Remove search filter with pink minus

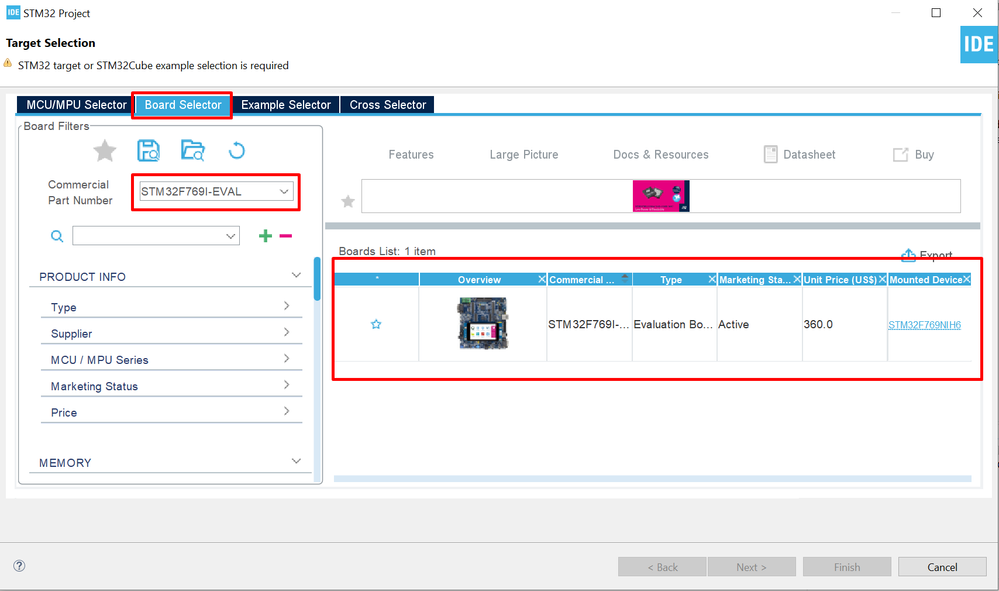[x=285, y=236]
